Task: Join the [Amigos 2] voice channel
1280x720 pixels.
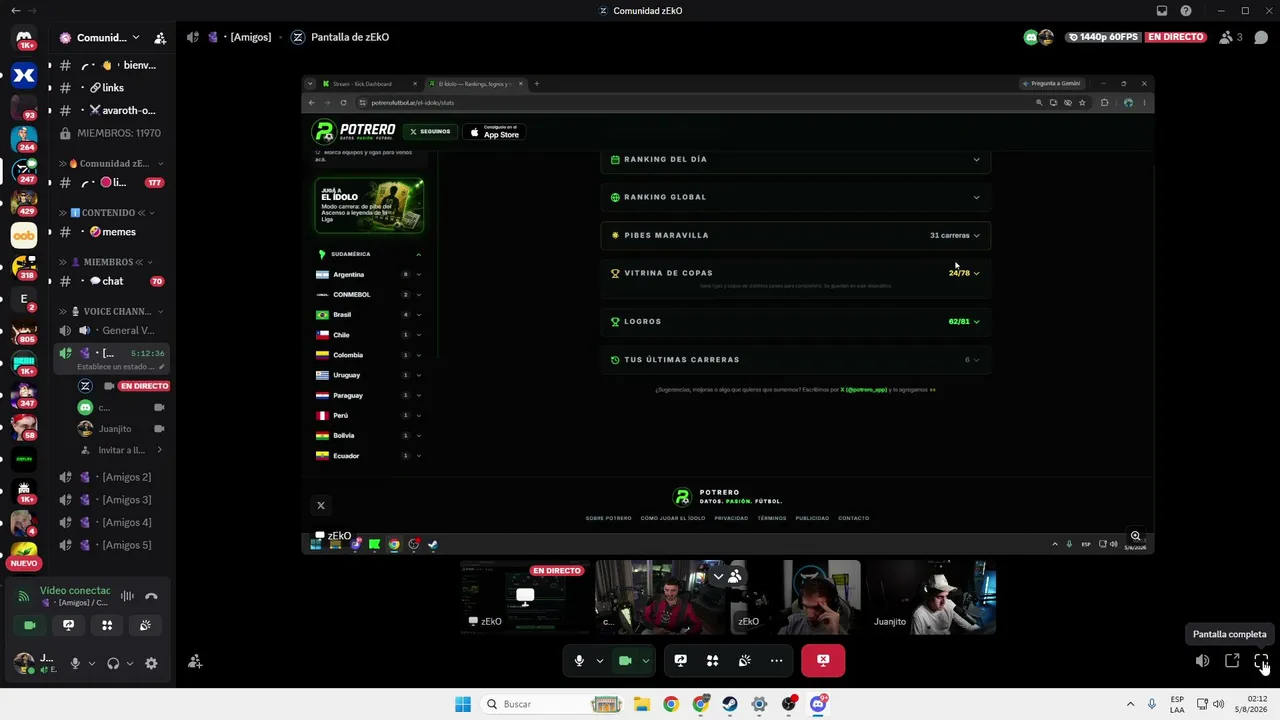Action: [x=112, y=477]
